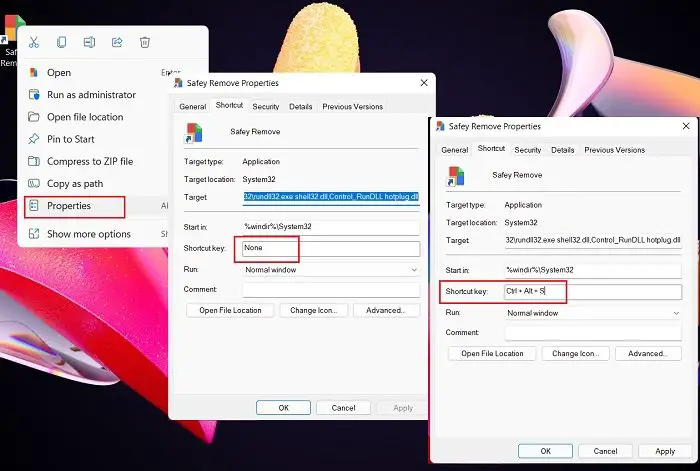Image resolution: width=700 pixels, height=471 pixels.
Task: Click Apply in right Properties window
Action: (x=665, y=451)
